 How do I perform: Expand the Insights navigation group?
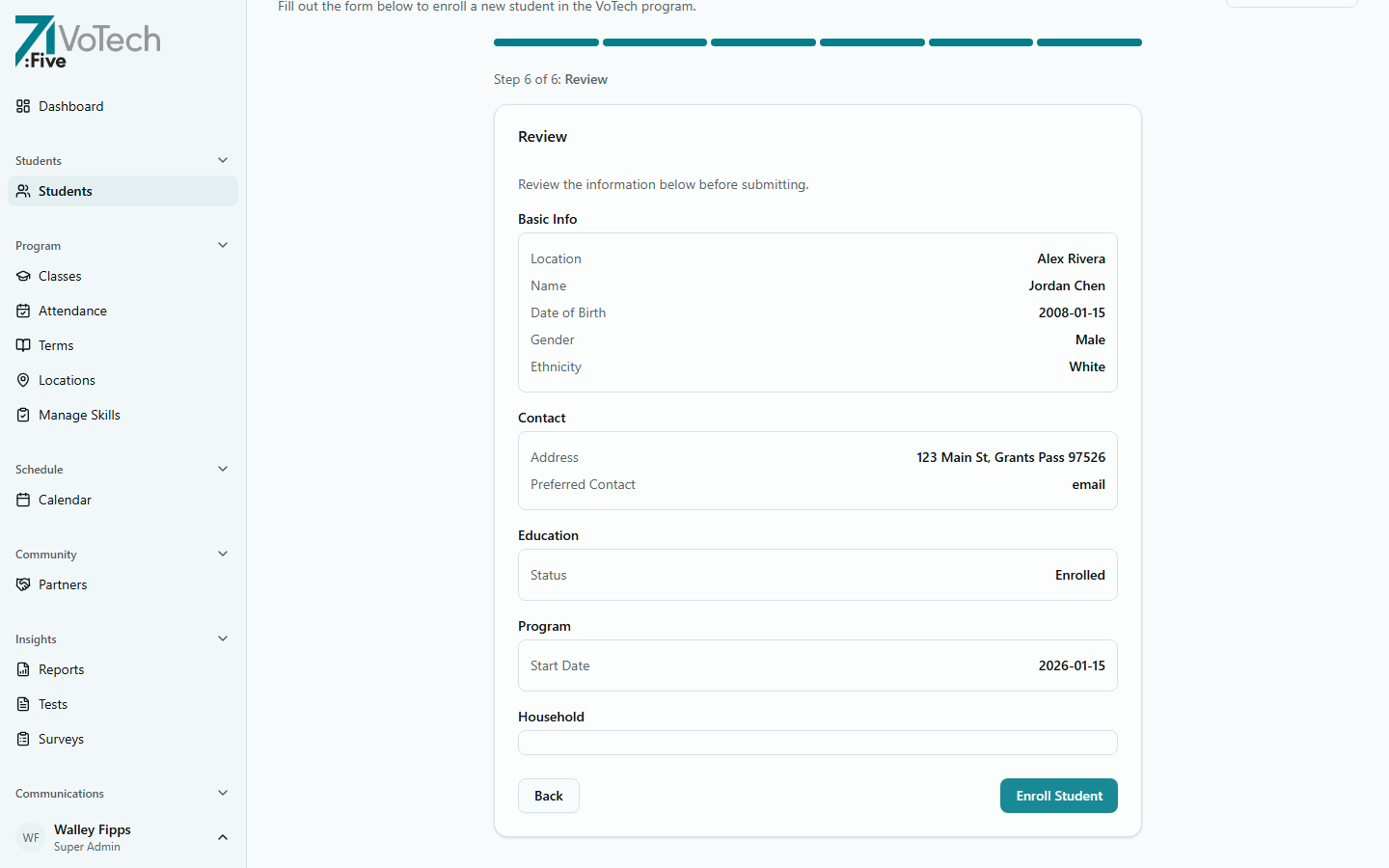[222, 638]
